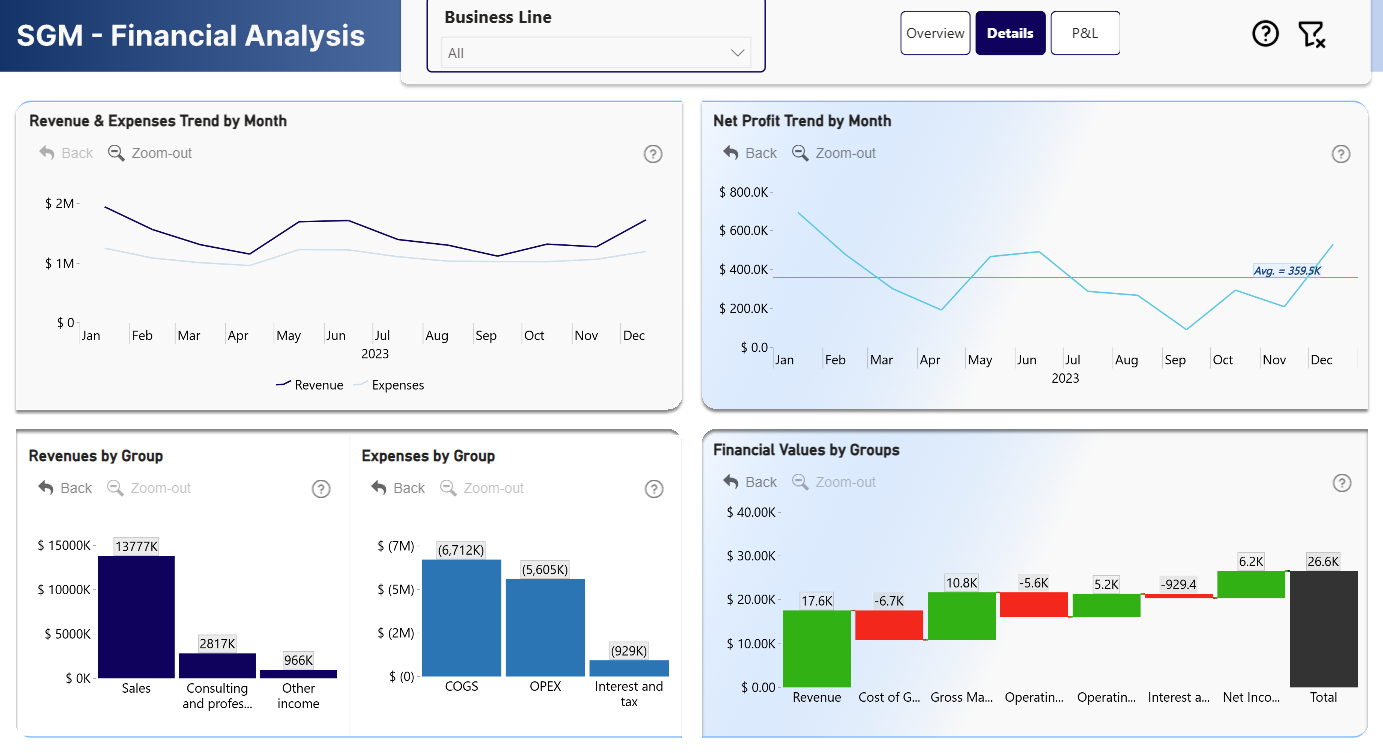Open the P&L page tab
The image size is (1383, 753).
tap(1085, 33)
